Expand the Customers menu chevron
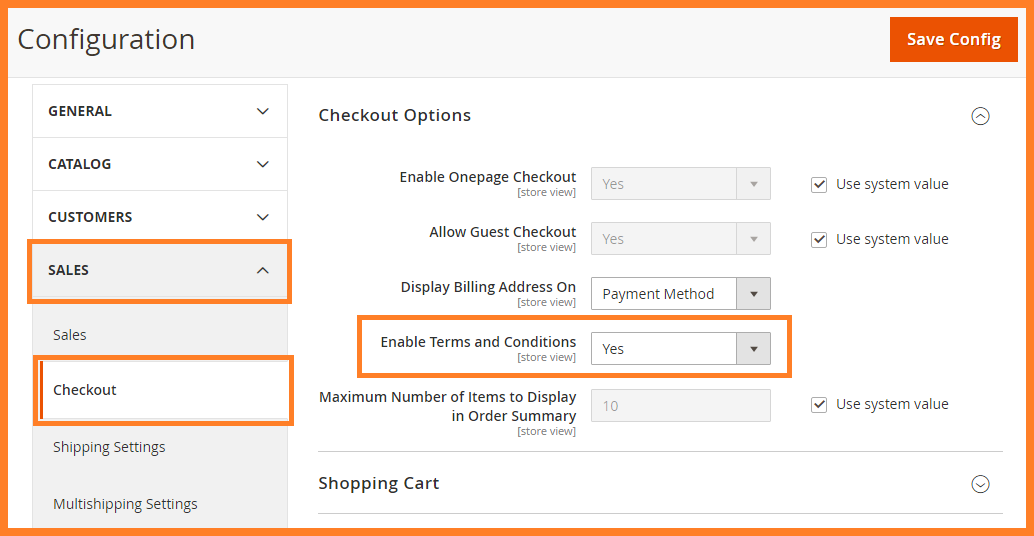The image size is (1034, 536). tap(263, 217)
